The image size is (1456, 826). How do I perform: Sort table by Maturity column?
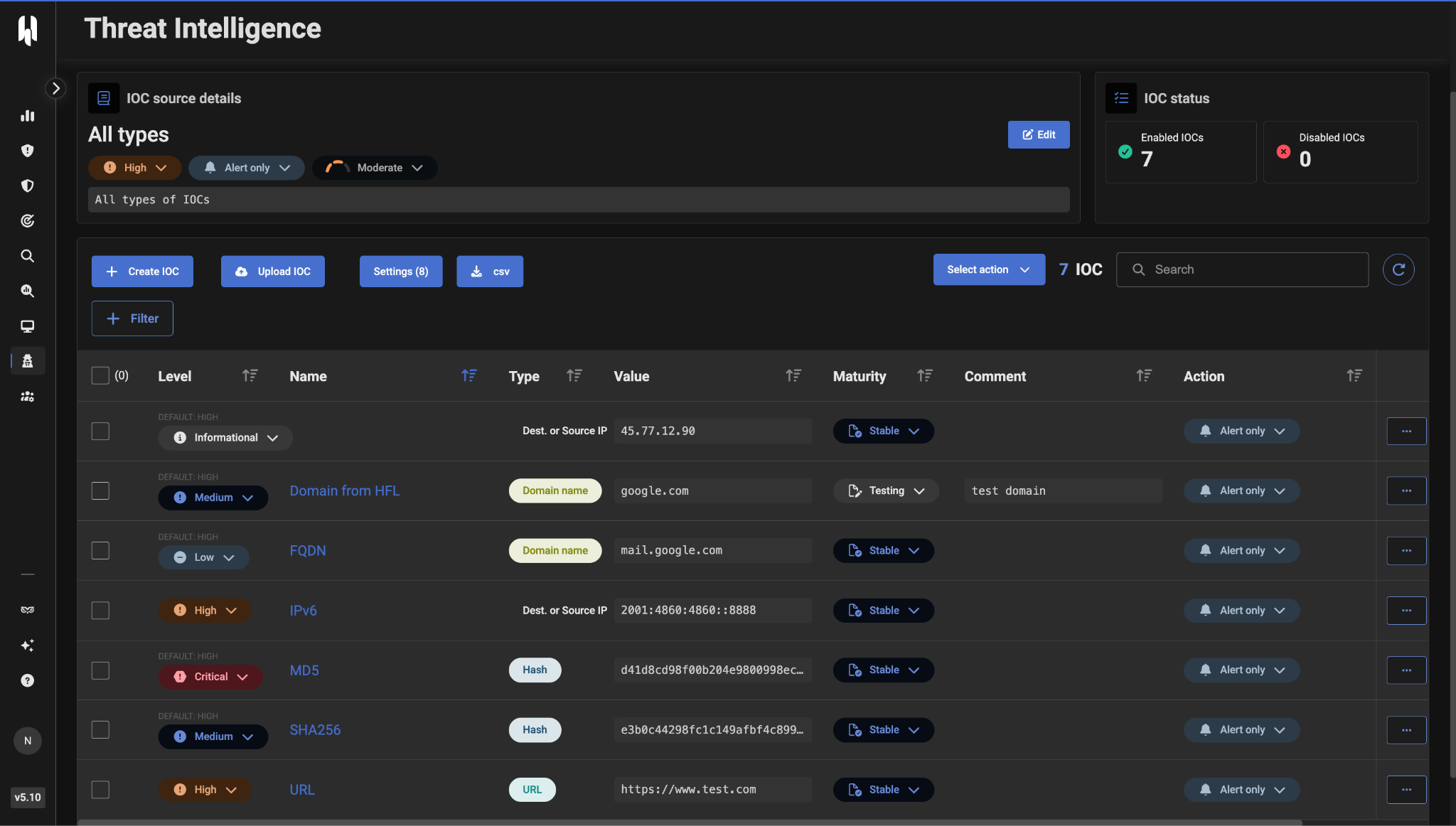pyautogui.click(x=925, y=375)
